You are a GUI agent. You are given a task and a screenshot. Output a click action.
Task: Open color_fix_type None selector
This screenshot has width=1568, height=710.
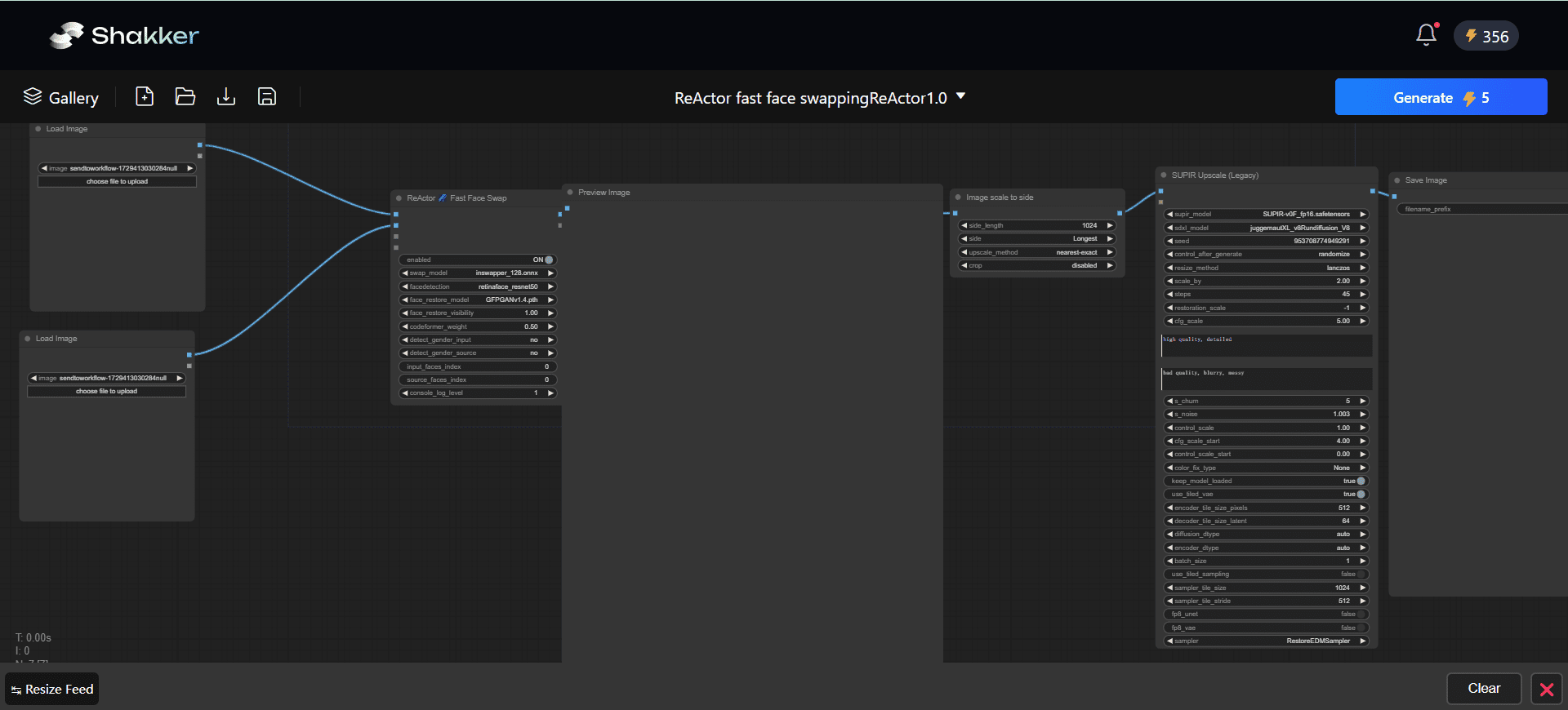[x=1267, y=468]
